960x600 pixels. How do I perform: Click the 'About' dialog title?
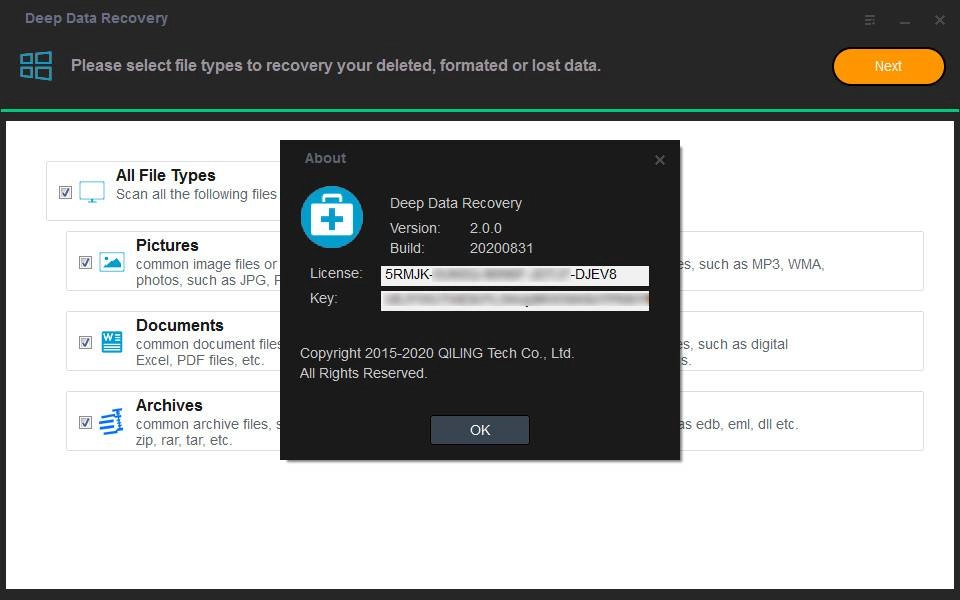(x=326, y=159)
